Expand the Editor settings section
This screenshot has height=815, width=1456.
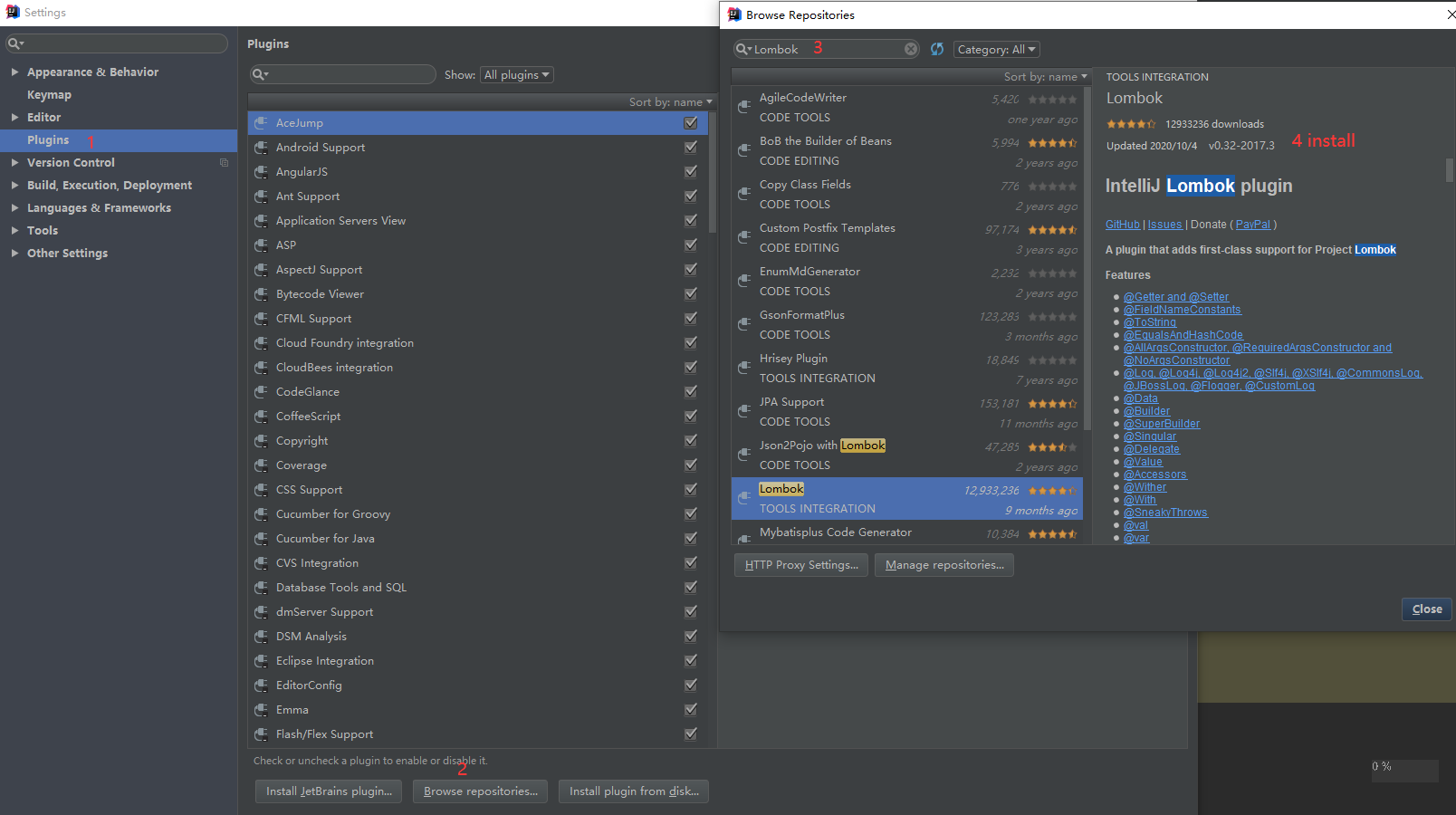[x=14, y=117]
